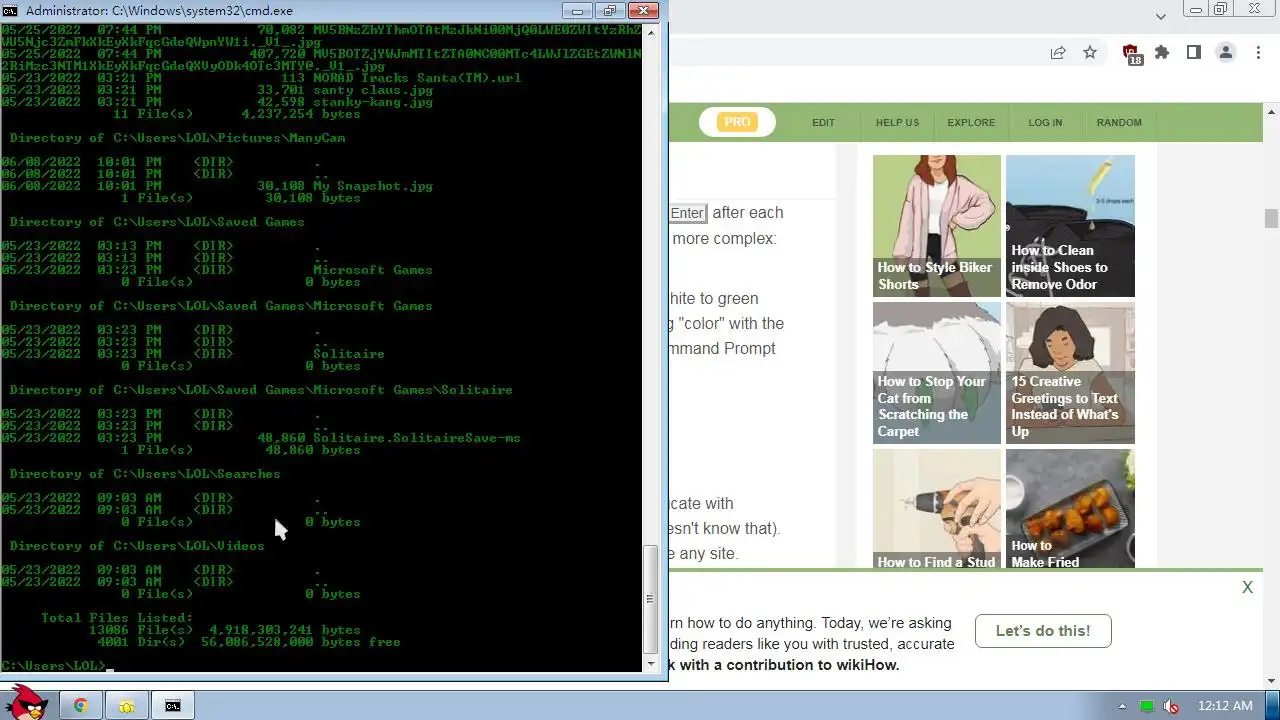The width and height of the screenshot is (1280, 720).
Task: Click Directory of C:\Users\LOL\Searches line
Action: (x=145, y=474)
